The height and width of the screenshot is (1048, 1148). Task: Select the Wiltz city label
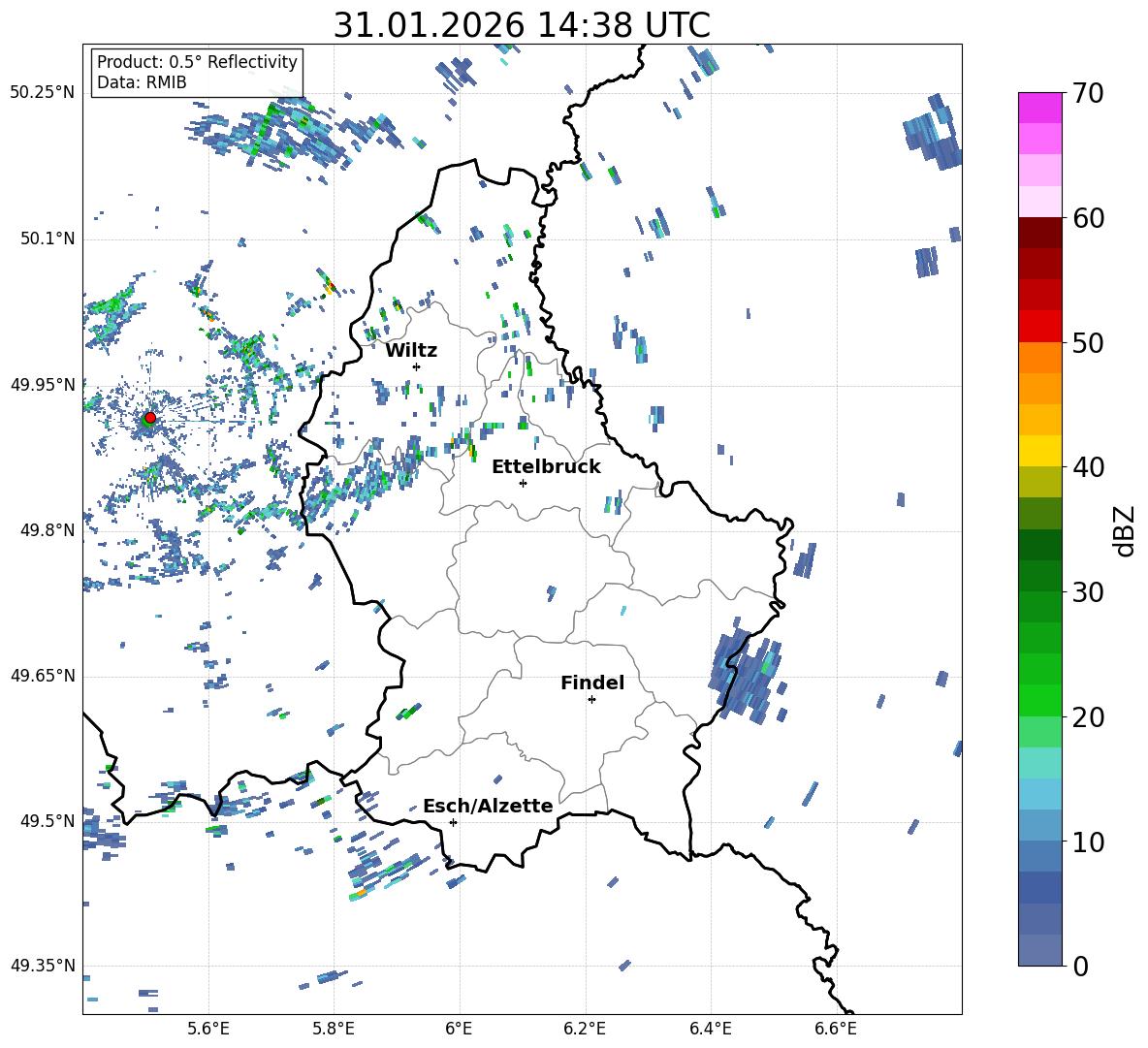(x=411, y=350)
